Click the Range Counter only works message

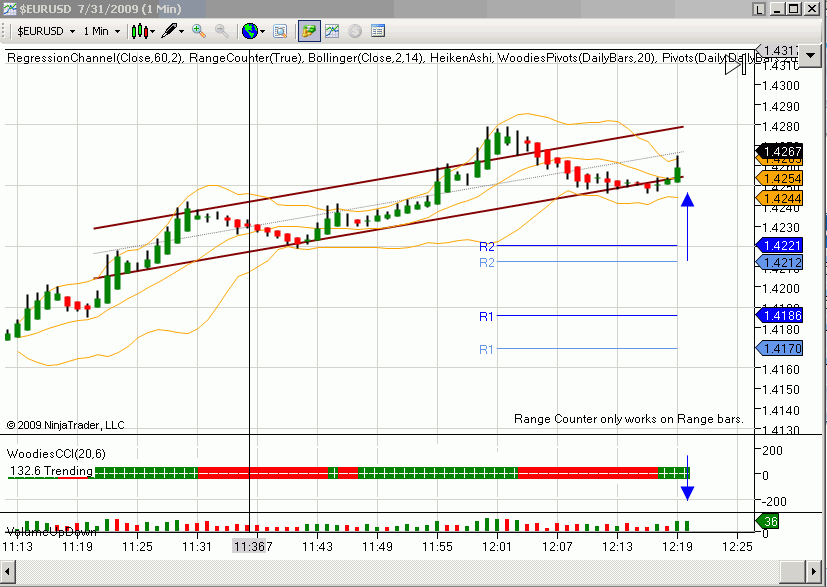[629, 419]
